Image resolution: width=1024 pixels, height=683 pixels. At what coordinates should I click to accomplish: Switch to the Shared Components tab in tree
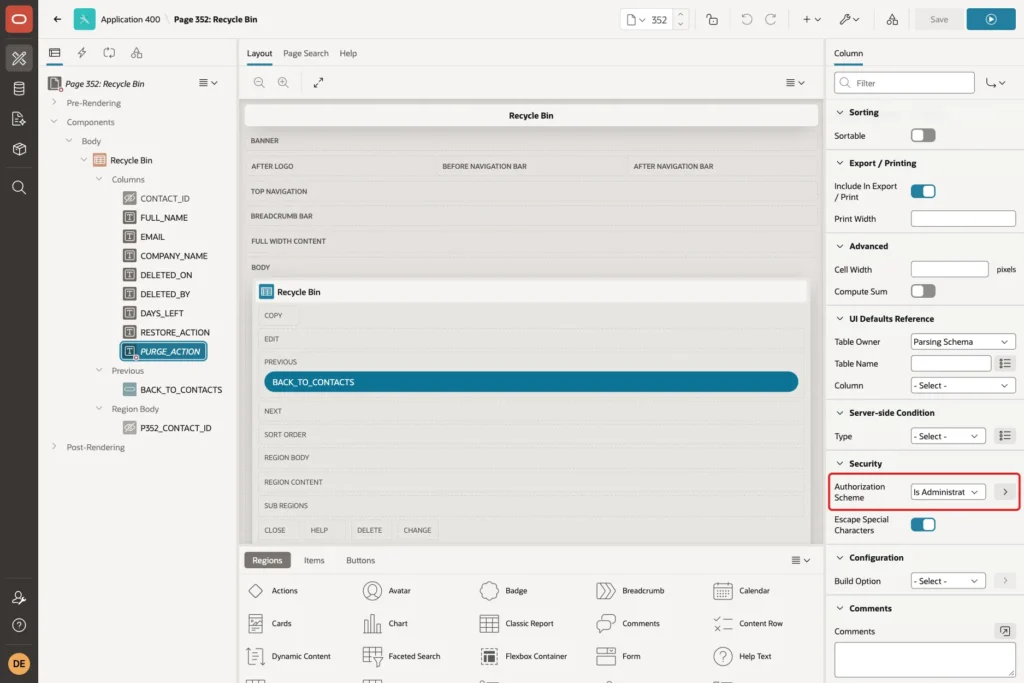(x=136, y=53)
